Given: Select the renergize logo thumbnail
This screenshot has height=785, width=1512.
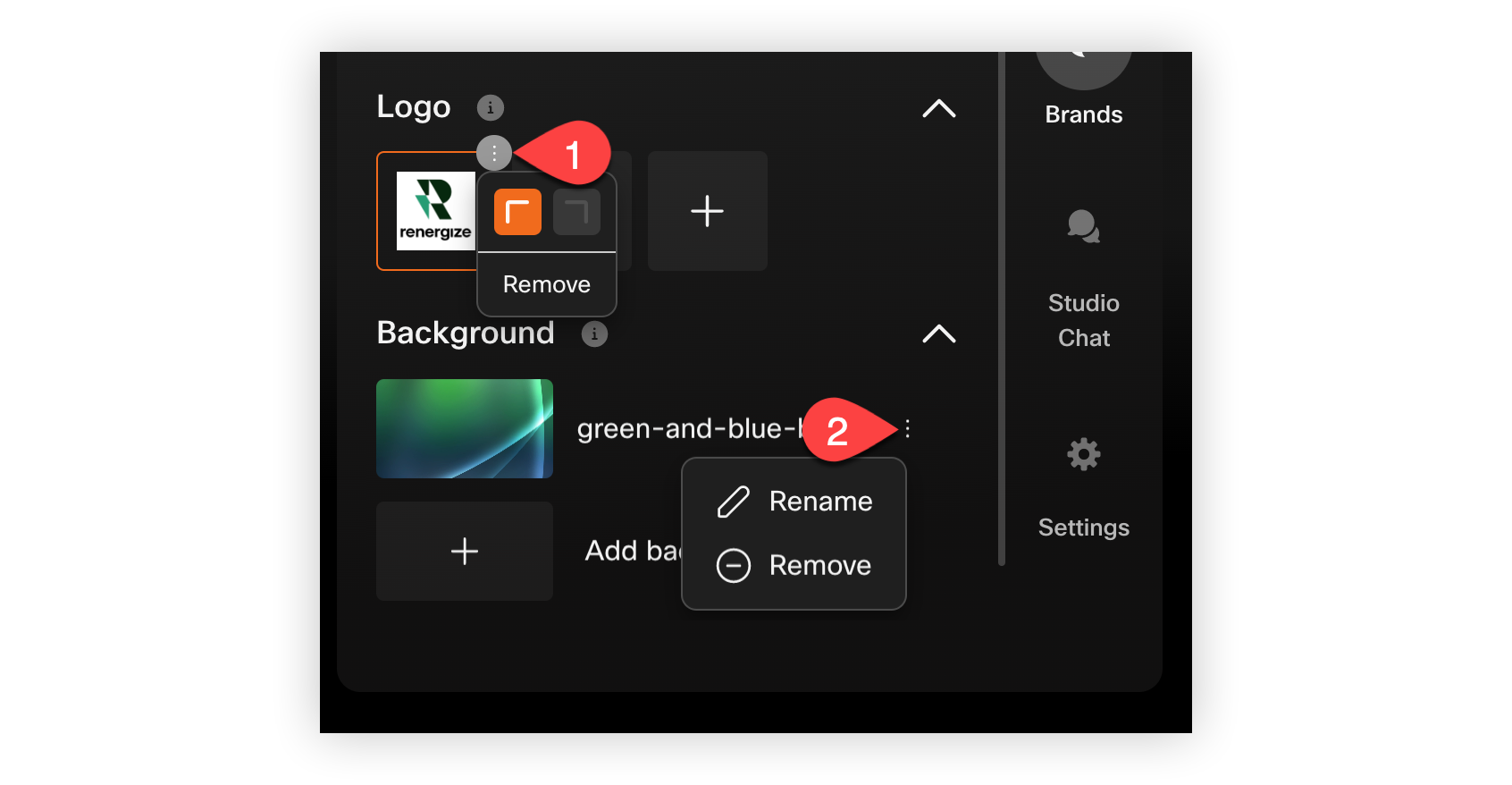Looking at the screenshot, I should click(x=435, y=211).
